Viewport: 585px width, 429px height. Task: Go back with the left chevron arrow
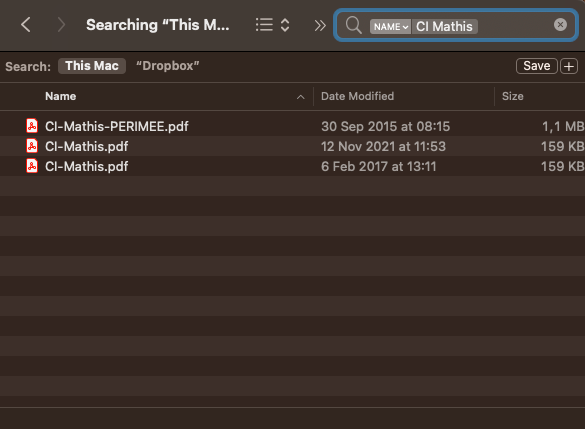coord(26,25)
